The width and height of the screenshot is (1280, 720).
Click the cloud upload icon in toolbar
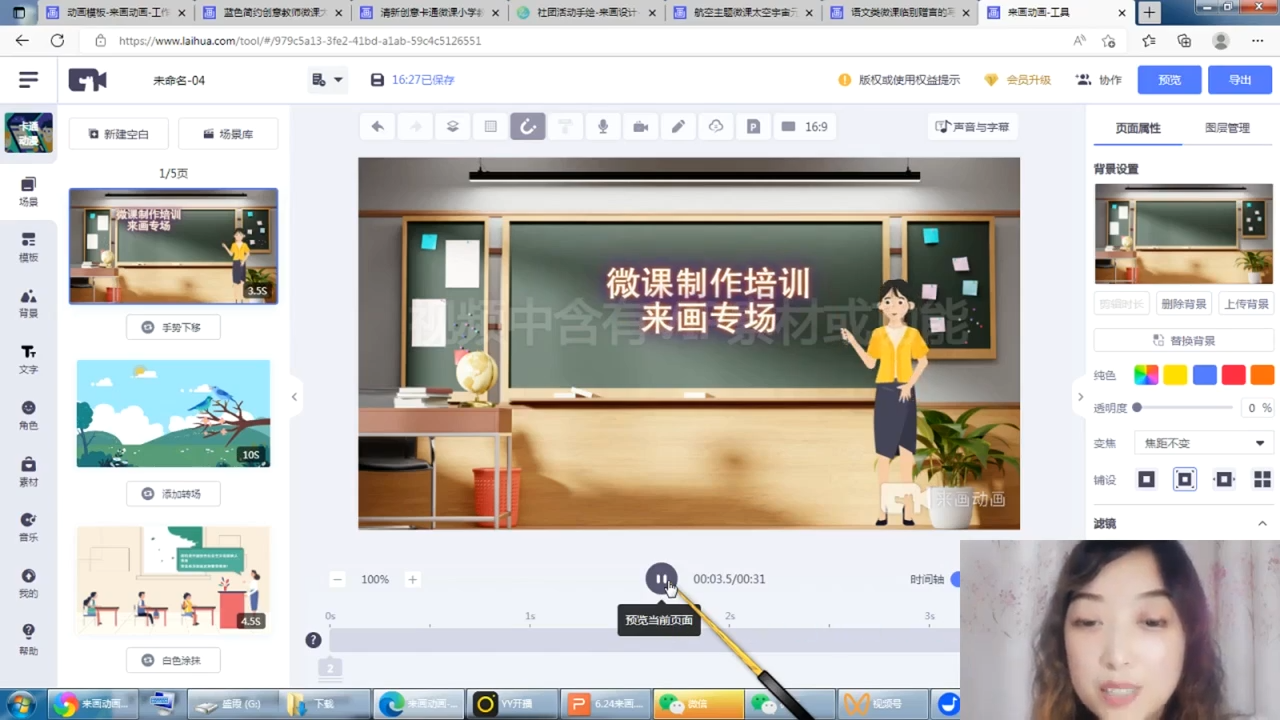[716, 127]
